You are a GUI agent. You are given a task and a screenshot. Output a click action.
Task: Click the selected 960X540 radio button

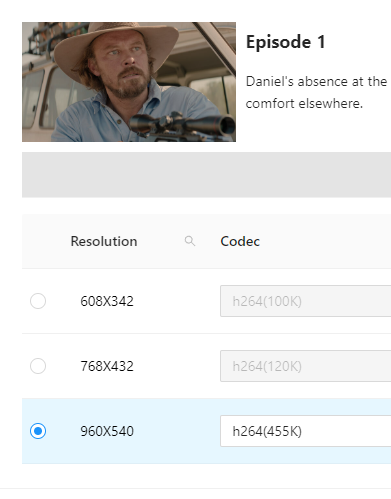(38, 431)
